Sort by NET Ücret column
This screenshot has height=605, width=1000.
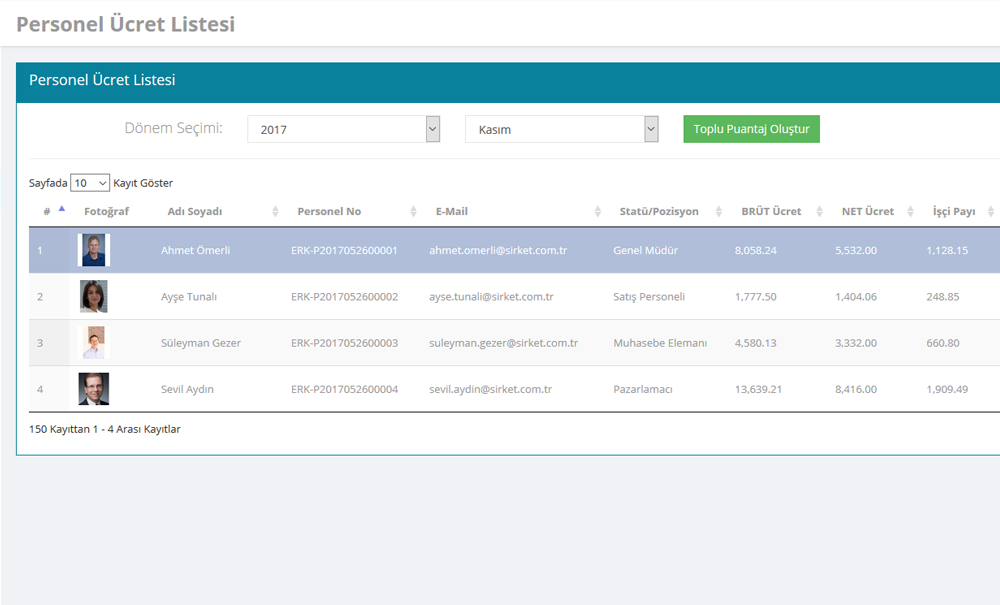(x=867, y=211)
